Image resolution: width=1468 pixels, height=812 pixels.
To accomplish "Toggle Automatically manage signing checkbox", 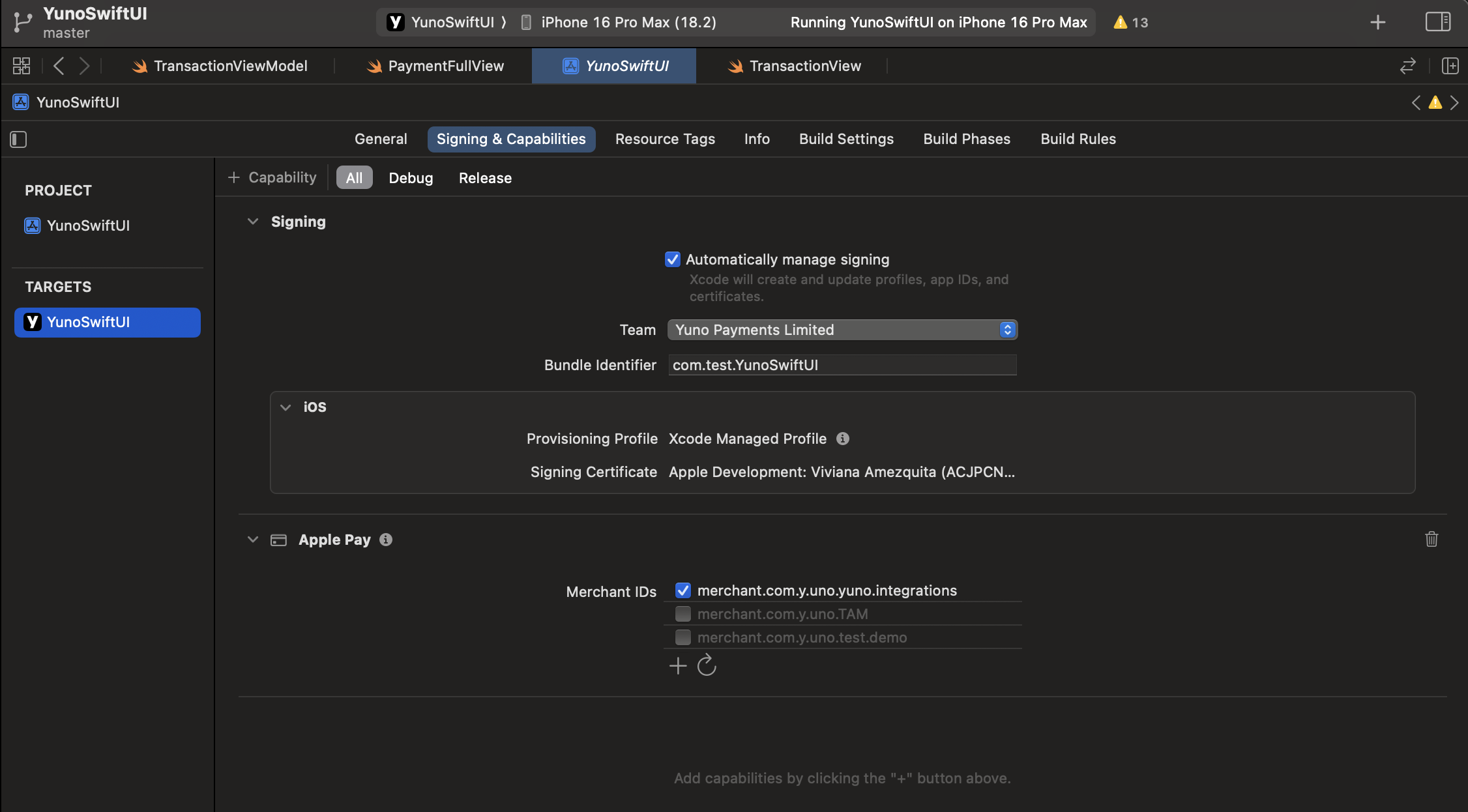I will [x=673, y=259].
